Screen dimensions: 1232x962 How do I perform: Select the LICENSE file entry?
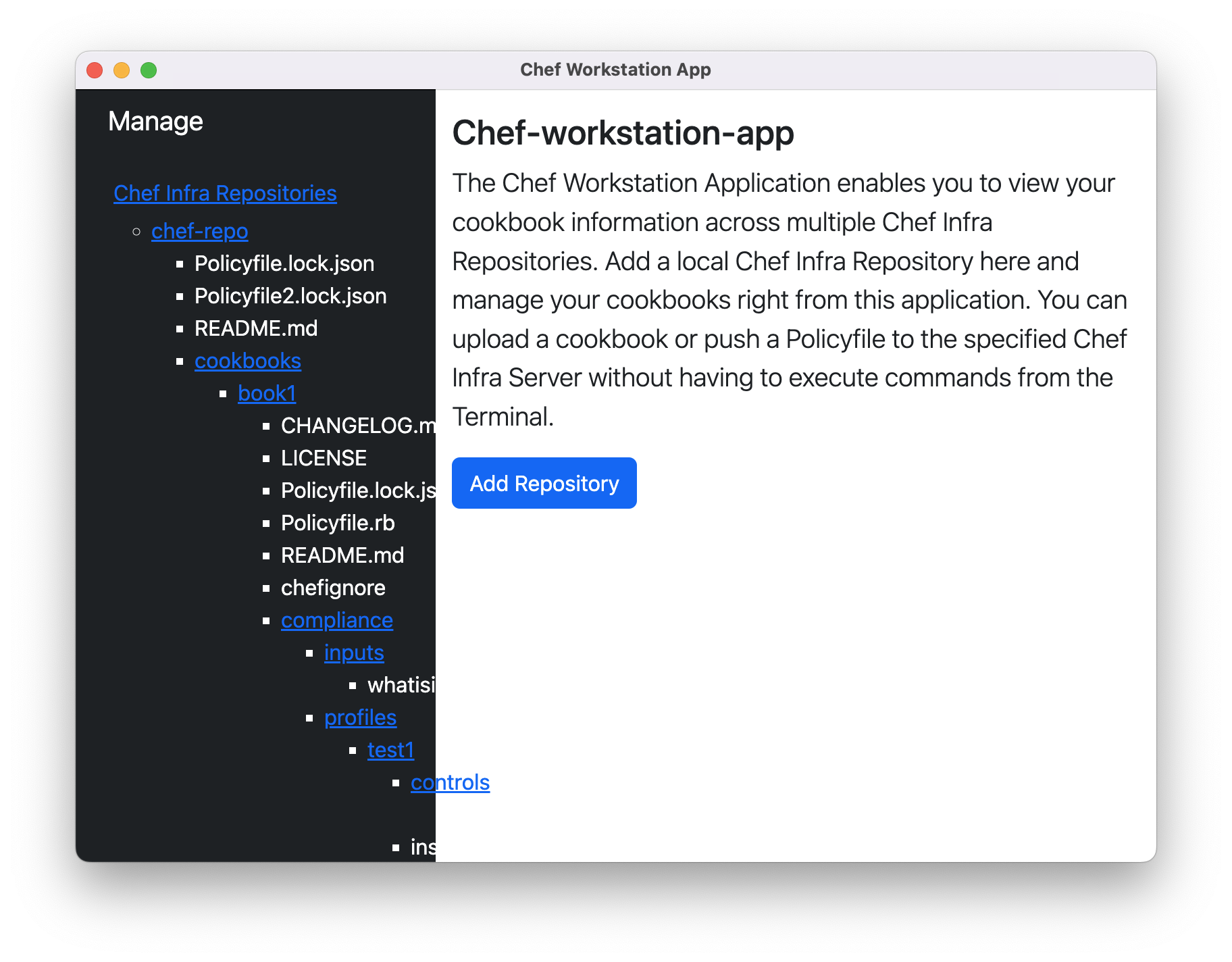point(324,458)
